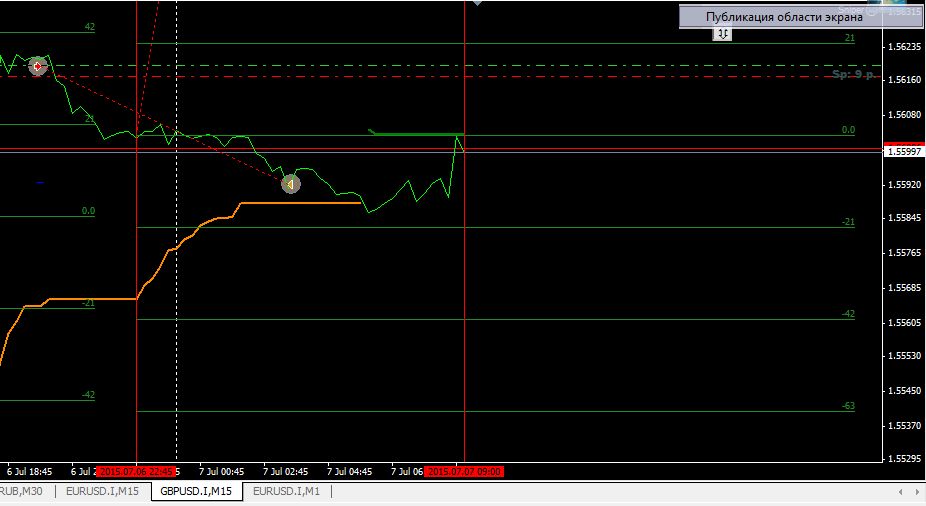The height and width of the screenshot is (506, 926).
Task: Click the thick green horizontal level segment
Action: tap(415, 133)
